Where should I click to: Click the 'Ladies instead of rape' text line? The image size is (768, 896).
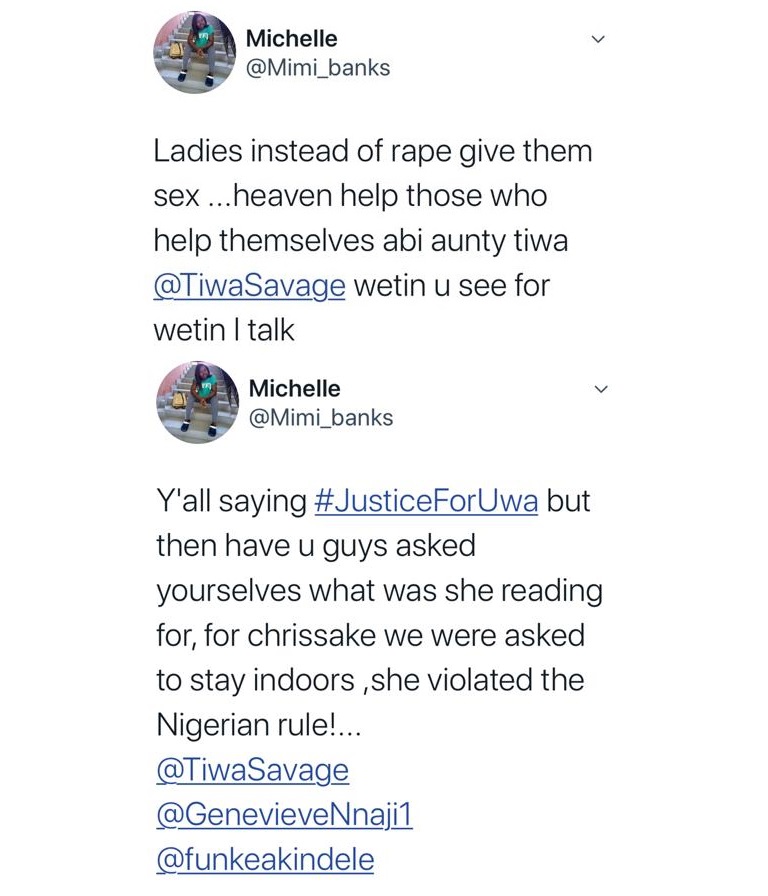coord(372,151)
